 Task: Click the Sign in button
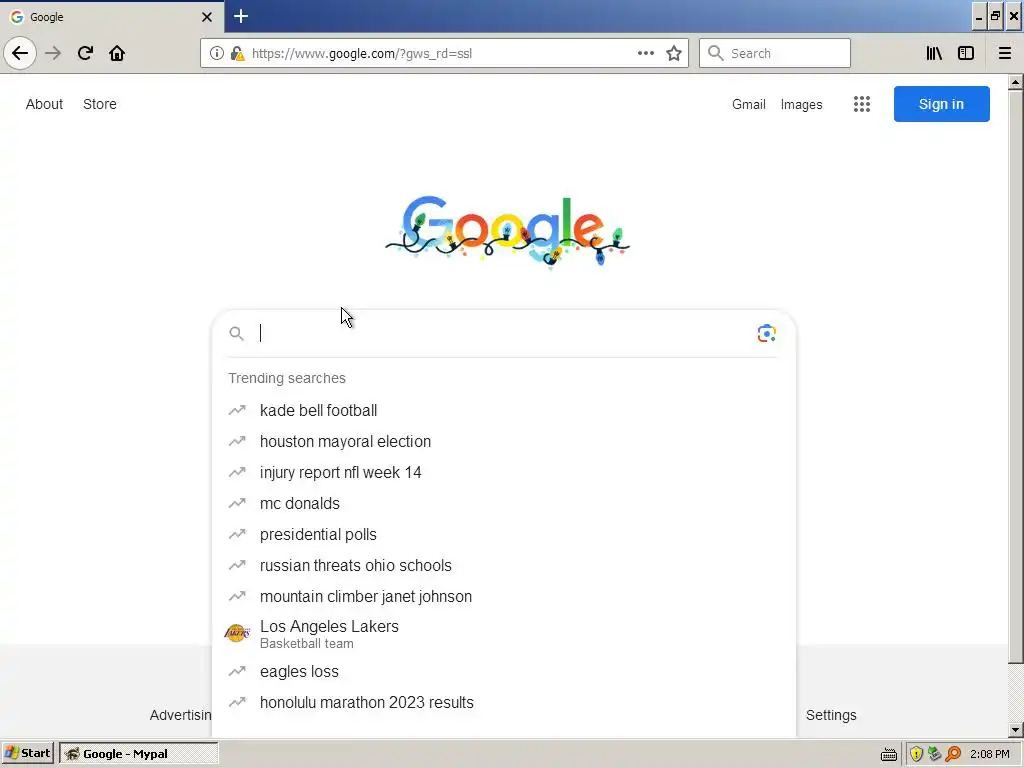pyautogui.click(x=941, y=104)
